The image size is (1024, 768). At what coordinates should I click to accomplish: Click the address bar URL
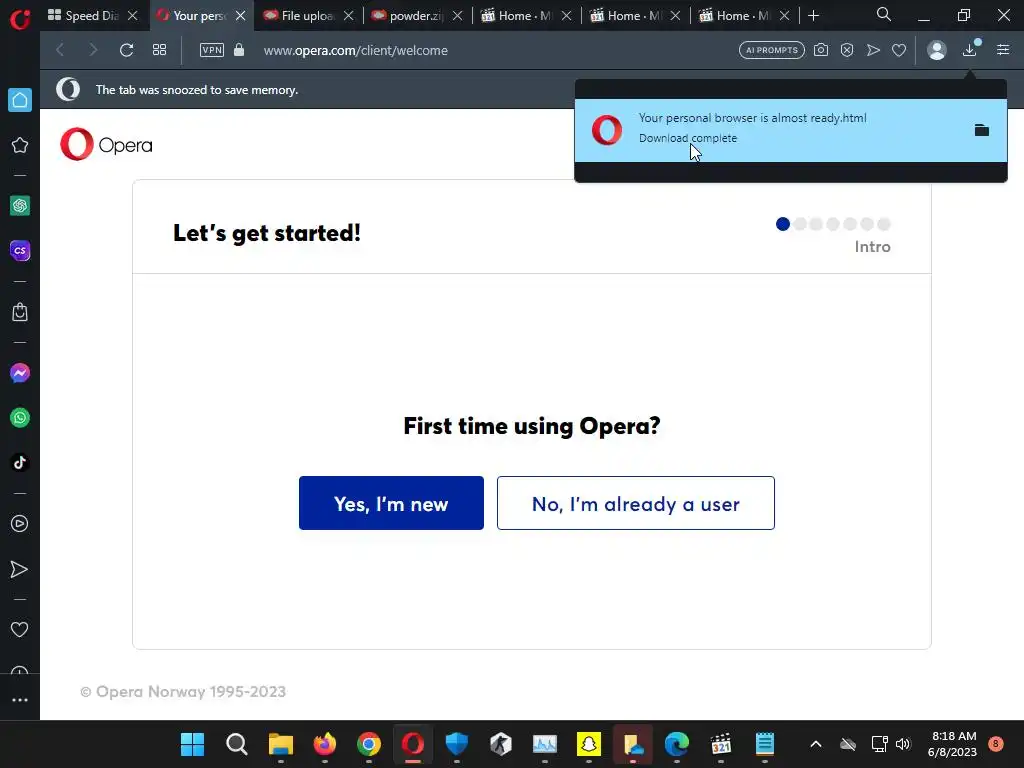pyautogui.click(x=355, y=50)
